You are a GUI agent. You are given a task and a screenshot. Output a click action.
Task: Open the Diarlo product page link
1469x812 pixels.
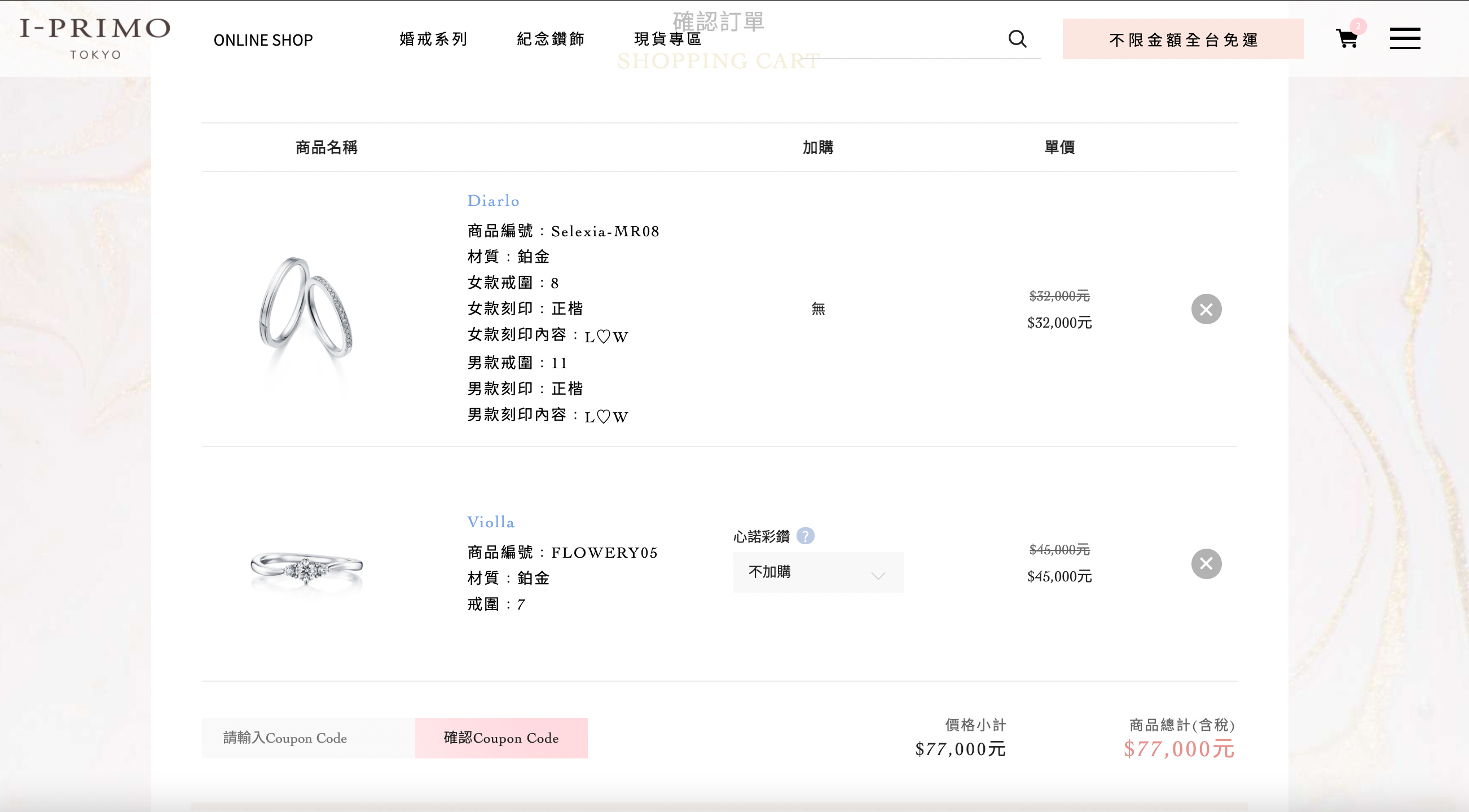493,201
